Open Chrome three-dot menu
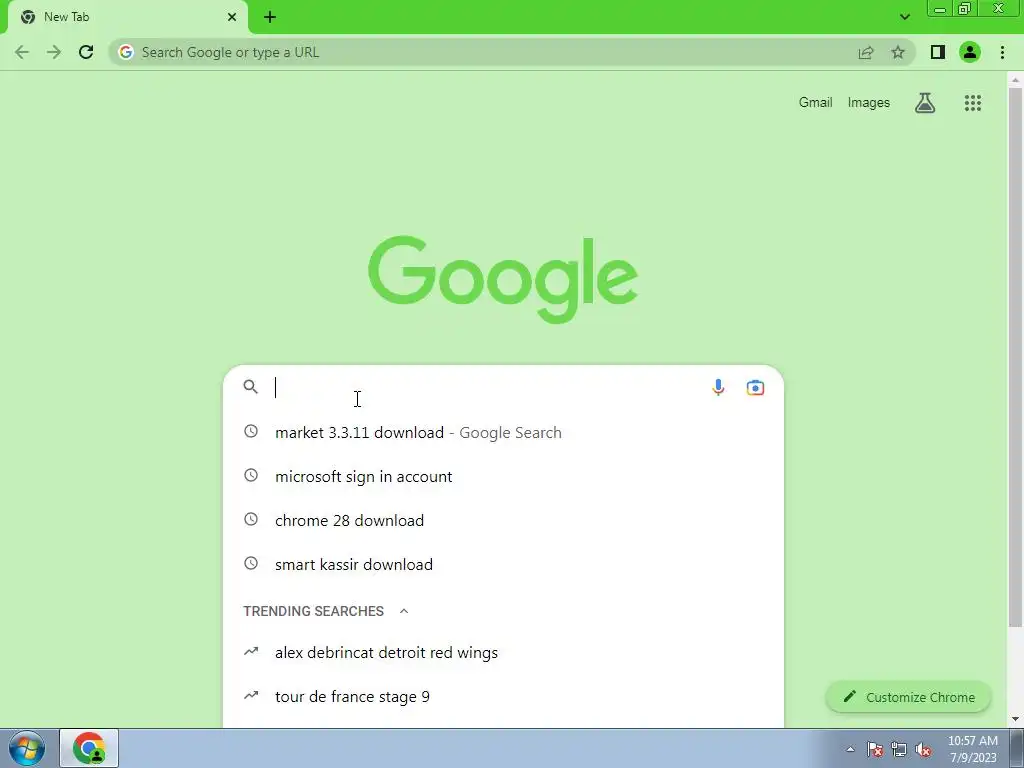This screenshot has width=1024, height=768. tap(1002, 52)
